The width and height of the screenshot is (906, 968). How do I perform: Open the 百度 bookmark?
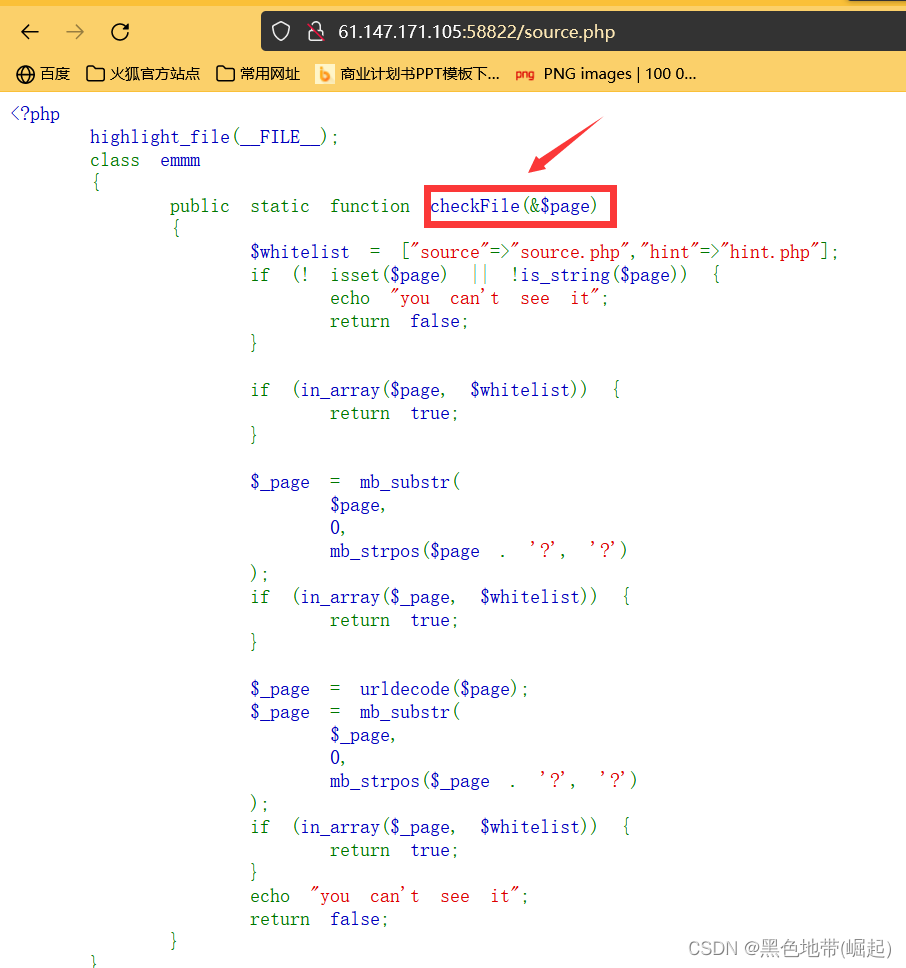click(x=43, y=74)
